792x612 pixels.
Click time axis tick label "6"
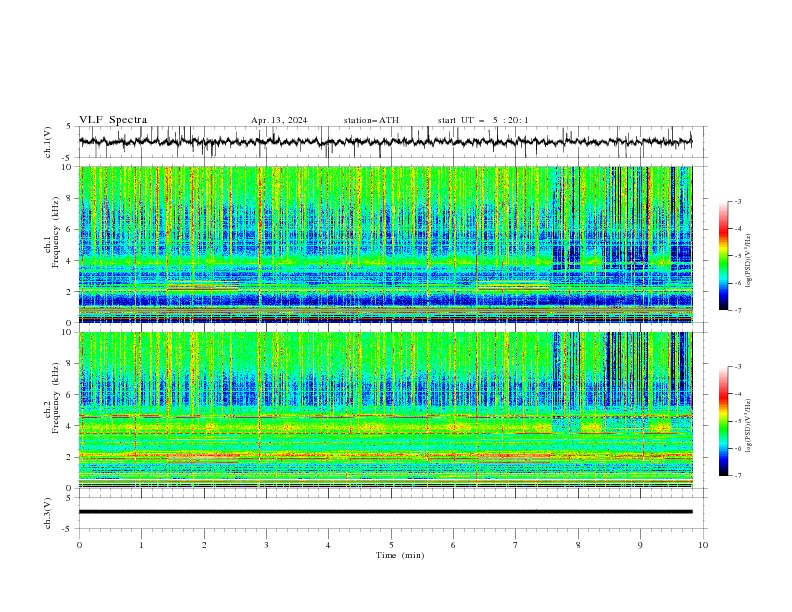[x=454, y=545]
